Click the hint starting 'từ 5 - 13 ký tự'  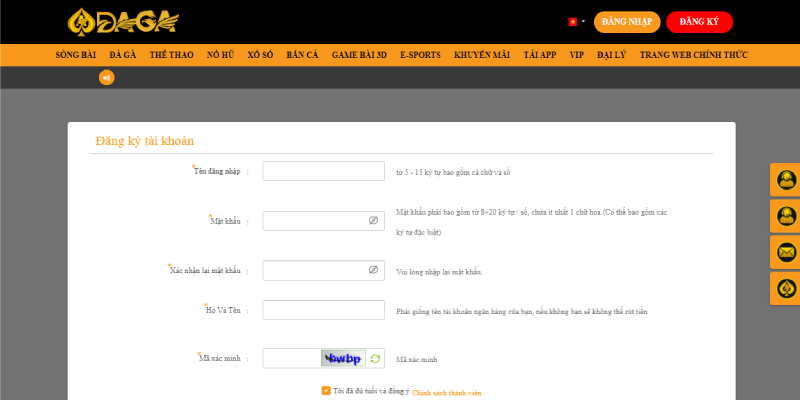coord(453,172)
